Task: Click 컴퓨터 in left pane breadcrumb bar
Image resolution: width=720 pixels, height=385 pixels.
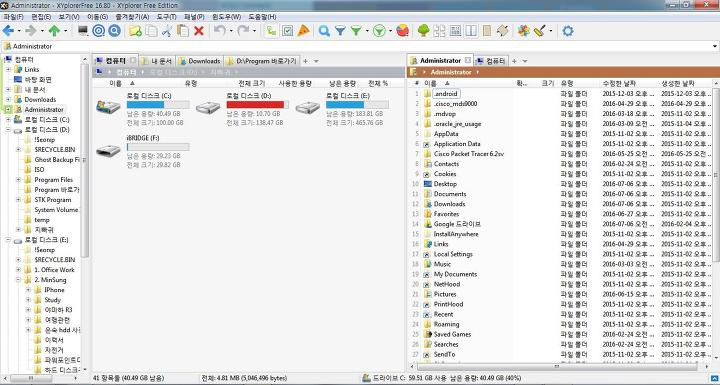Action: (x=126, y=72)
